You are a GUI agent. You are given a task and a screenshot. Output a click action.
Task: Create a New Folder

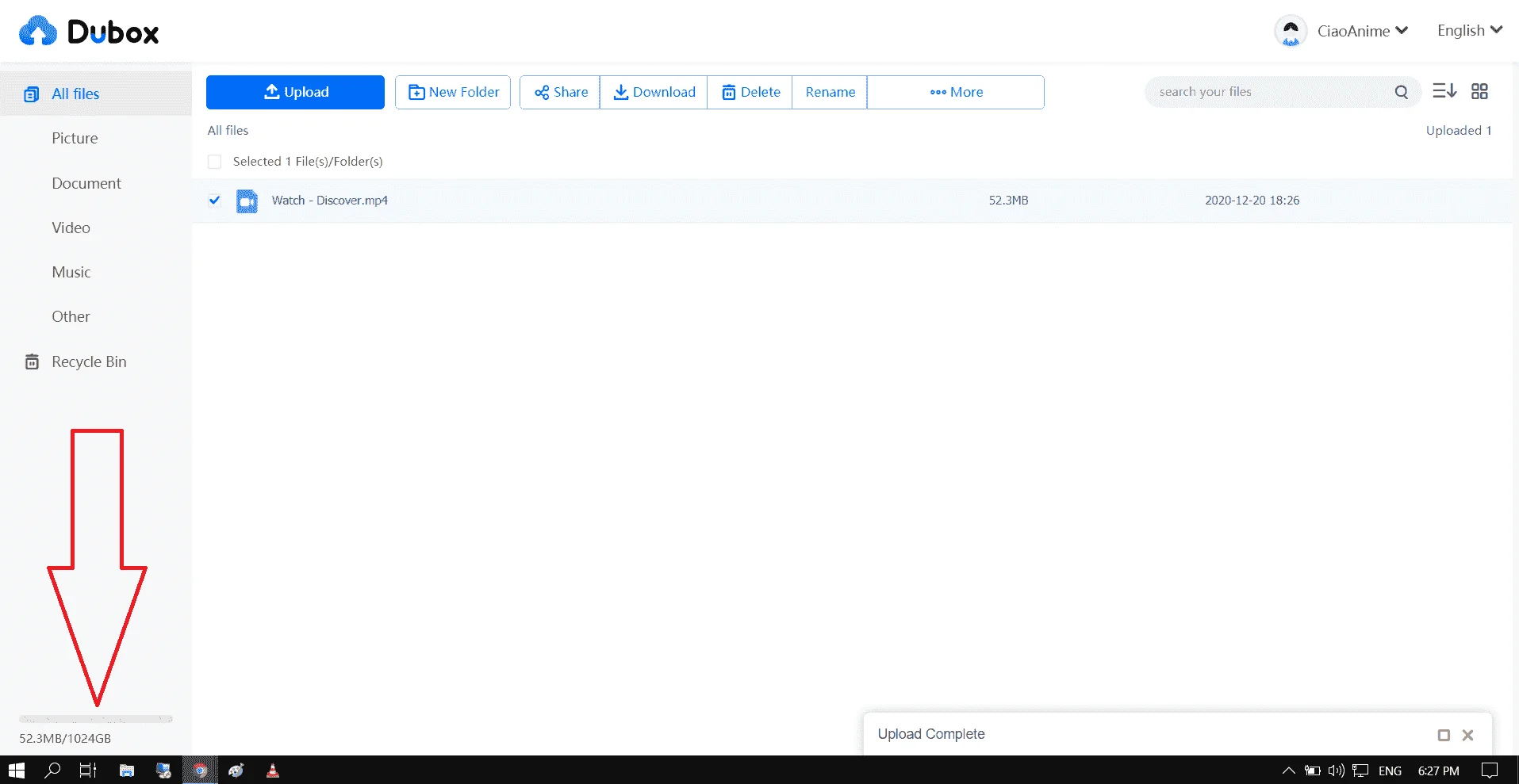(453, 92)
